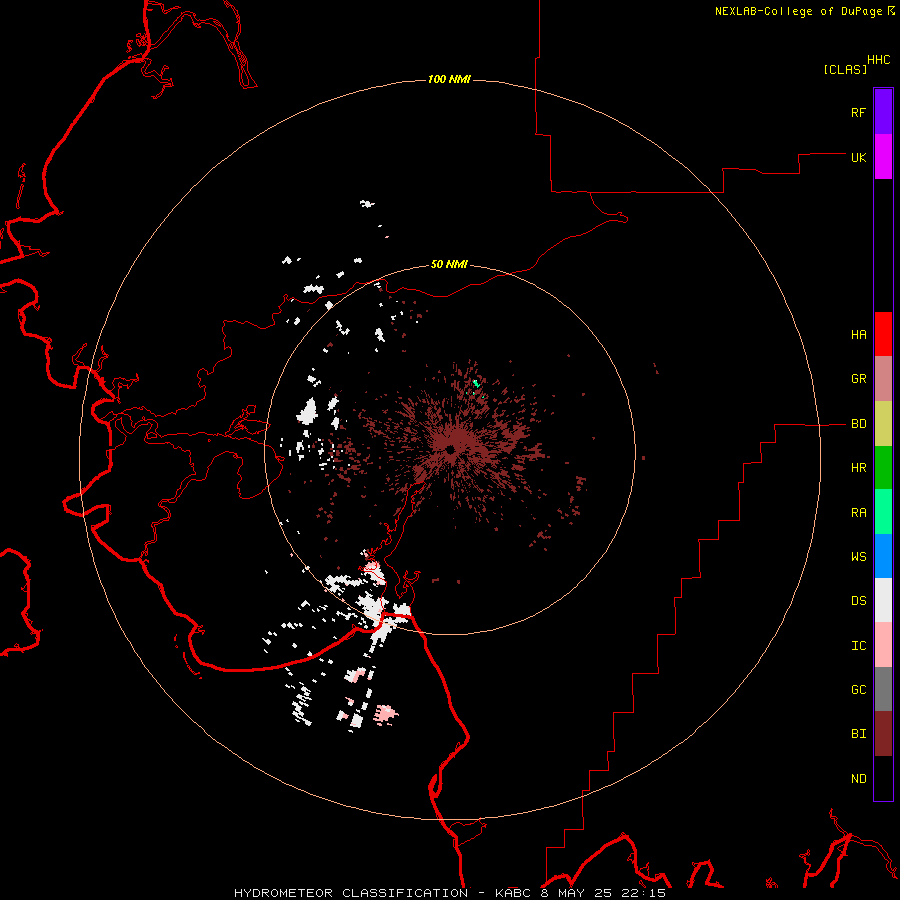Click the KABC radar site identifier
Viewport: 900px width, 900px height.
(x=513, y=893)
